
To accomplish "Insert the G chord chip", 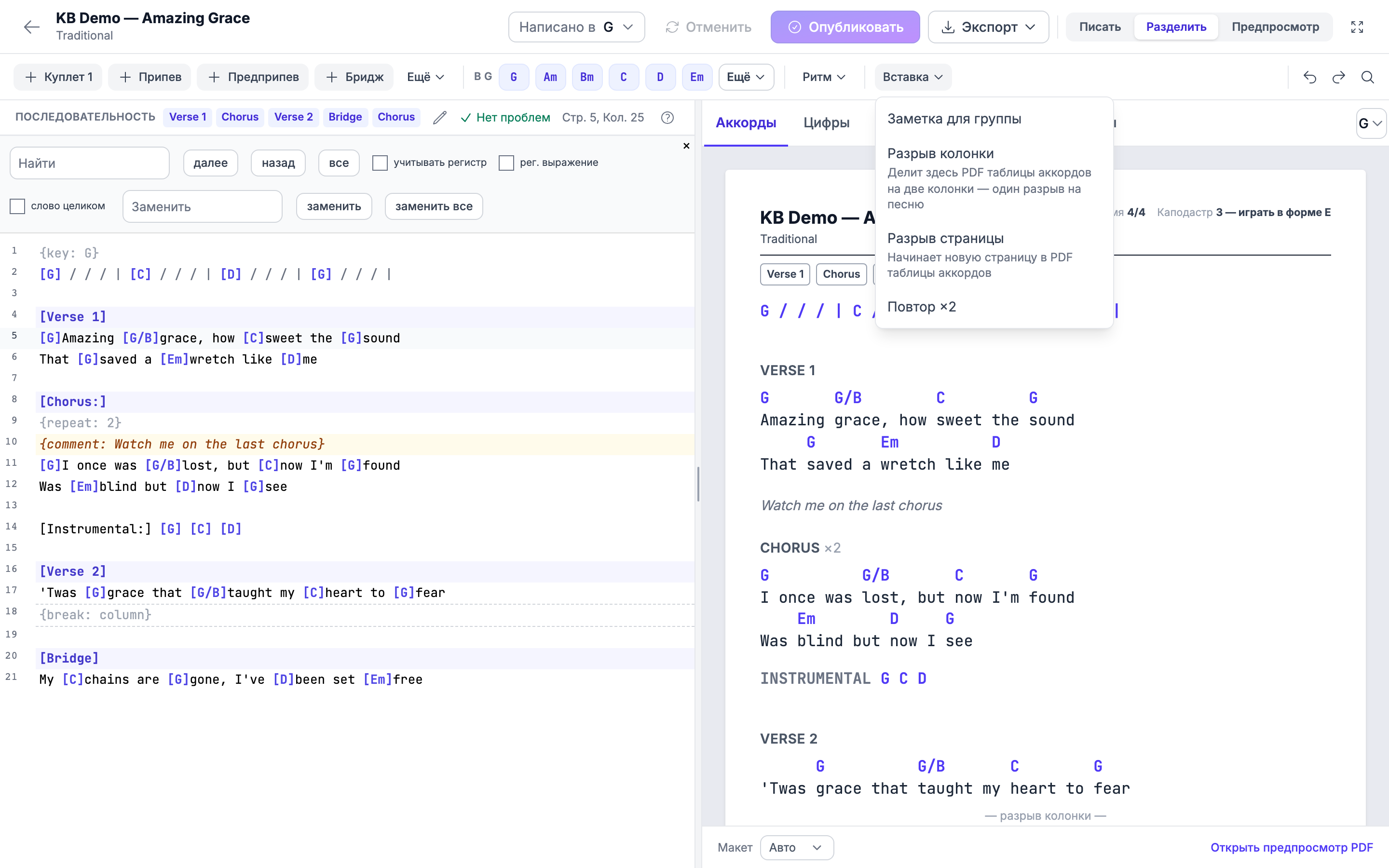I will (514, 77).
